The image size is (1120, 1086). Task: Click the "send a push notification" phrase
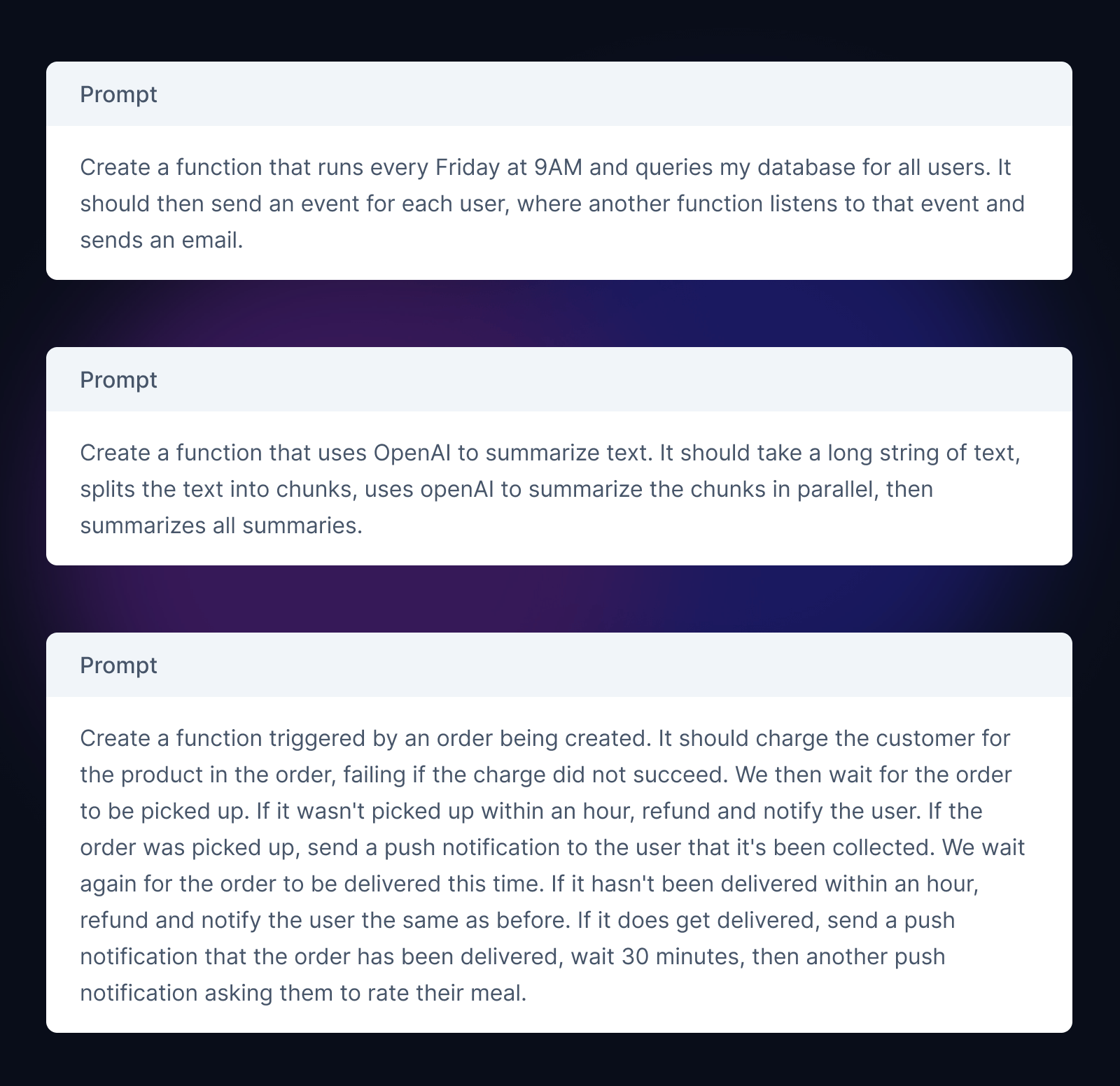click(434, 847)
